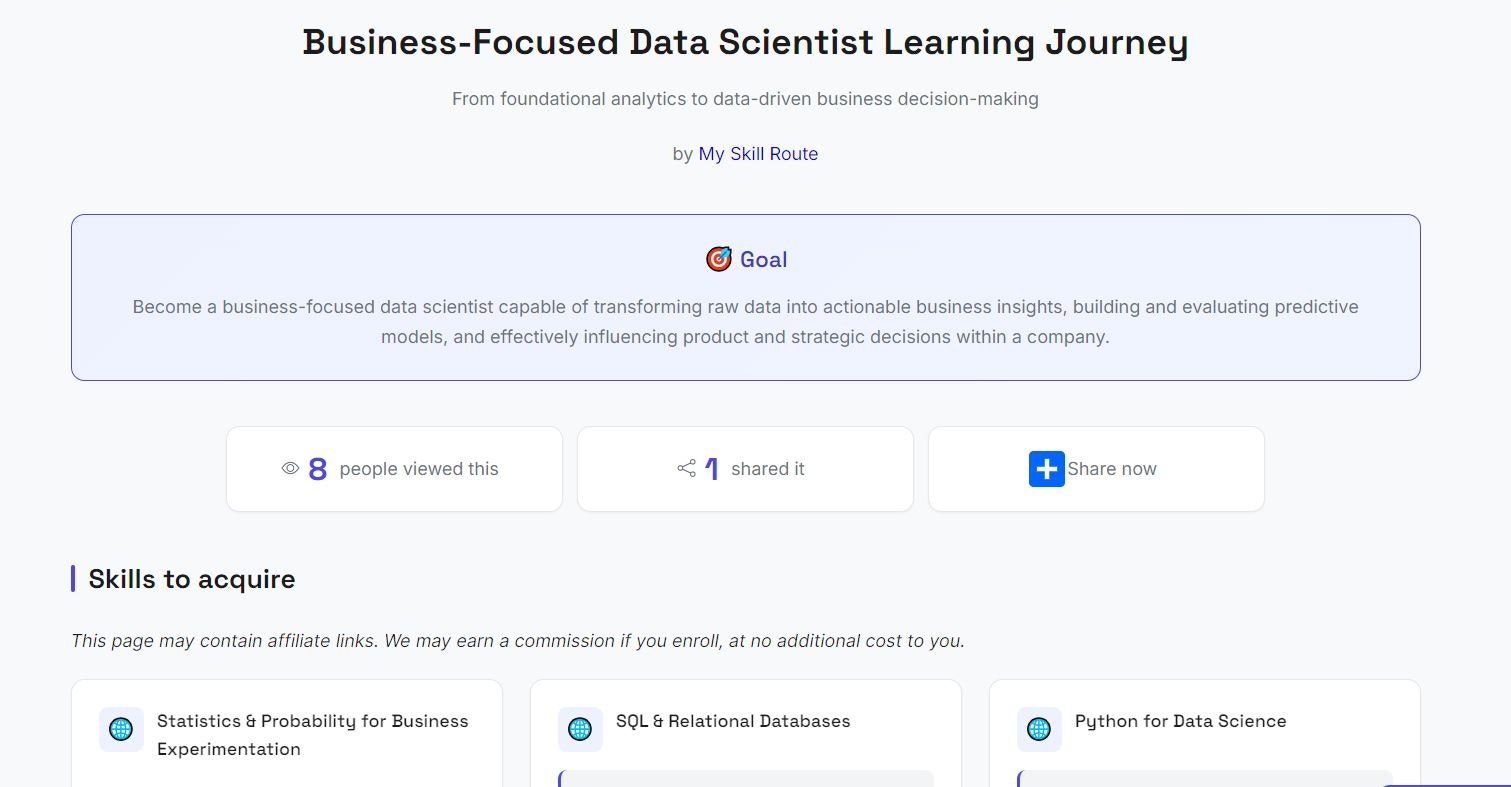Click the affiliate links disclaimer text
The image size is (1511, 787).
coord(517,641)
